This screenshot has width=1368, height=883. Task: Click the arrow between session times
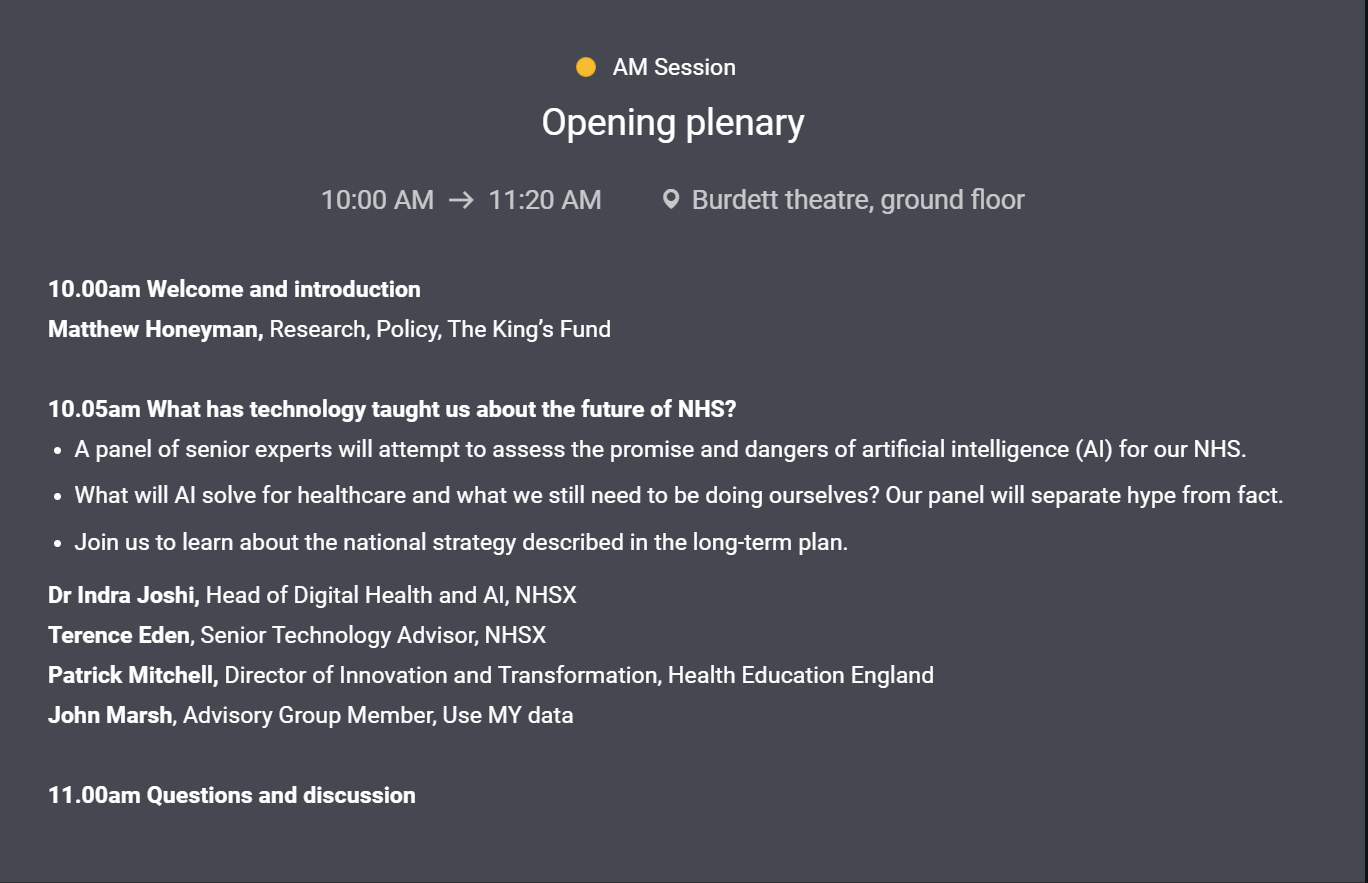461,200
